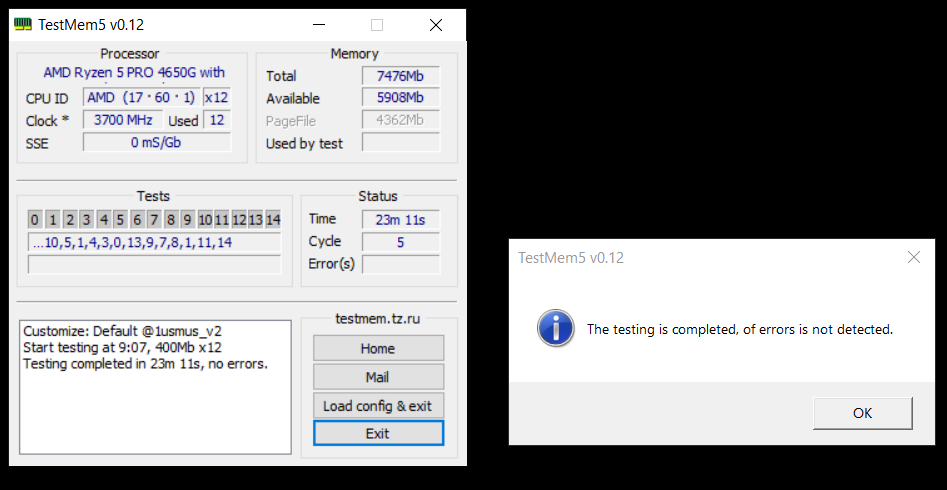Click the Mail button
The height and width of the screenshot is (490, 947).
(378, 376)
